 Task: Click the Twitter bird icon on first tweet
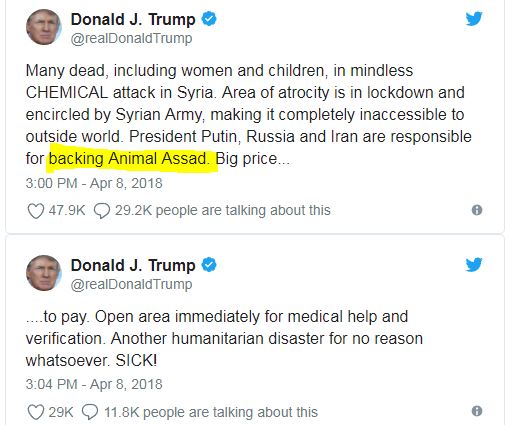click(474, 19)
